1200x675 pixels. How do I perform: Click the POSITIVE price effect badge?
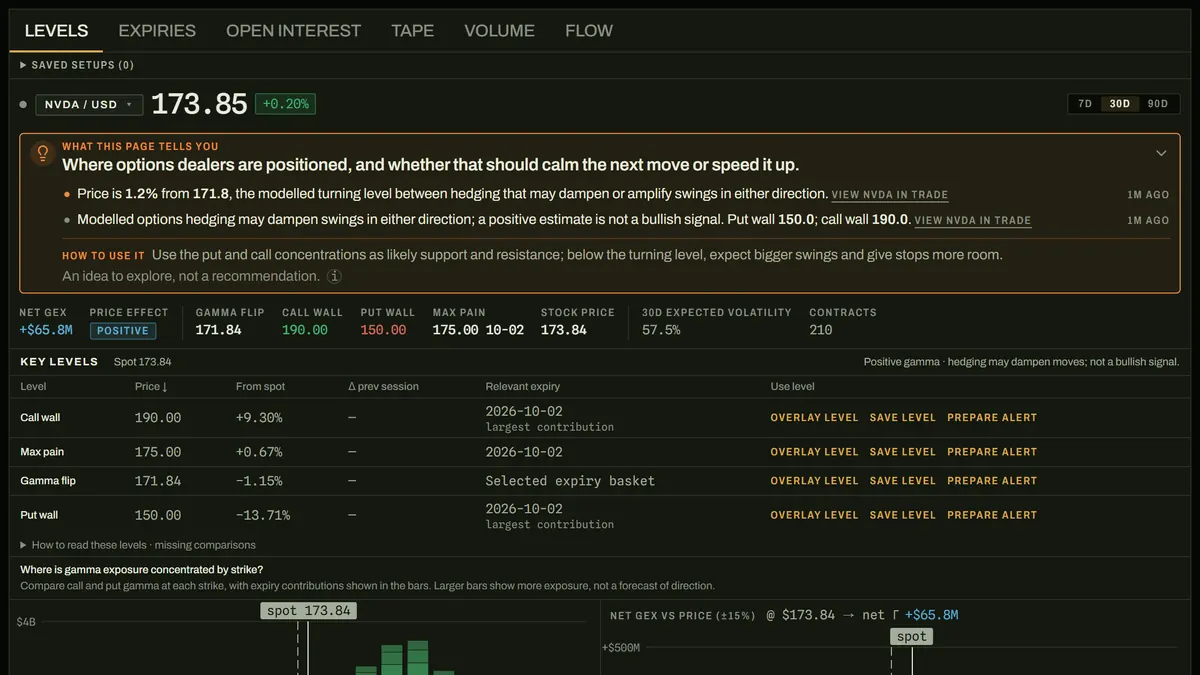(x=123, y=331)
